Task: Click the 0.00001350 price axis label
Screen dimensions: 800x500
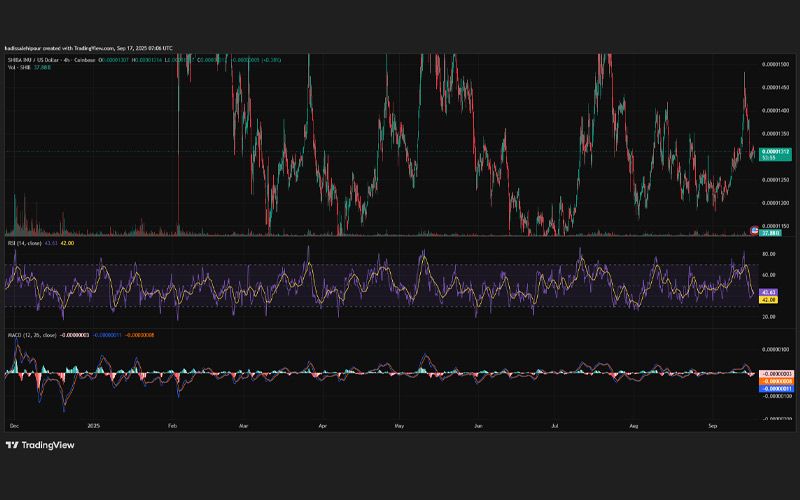Action: (x=776, y=134)
